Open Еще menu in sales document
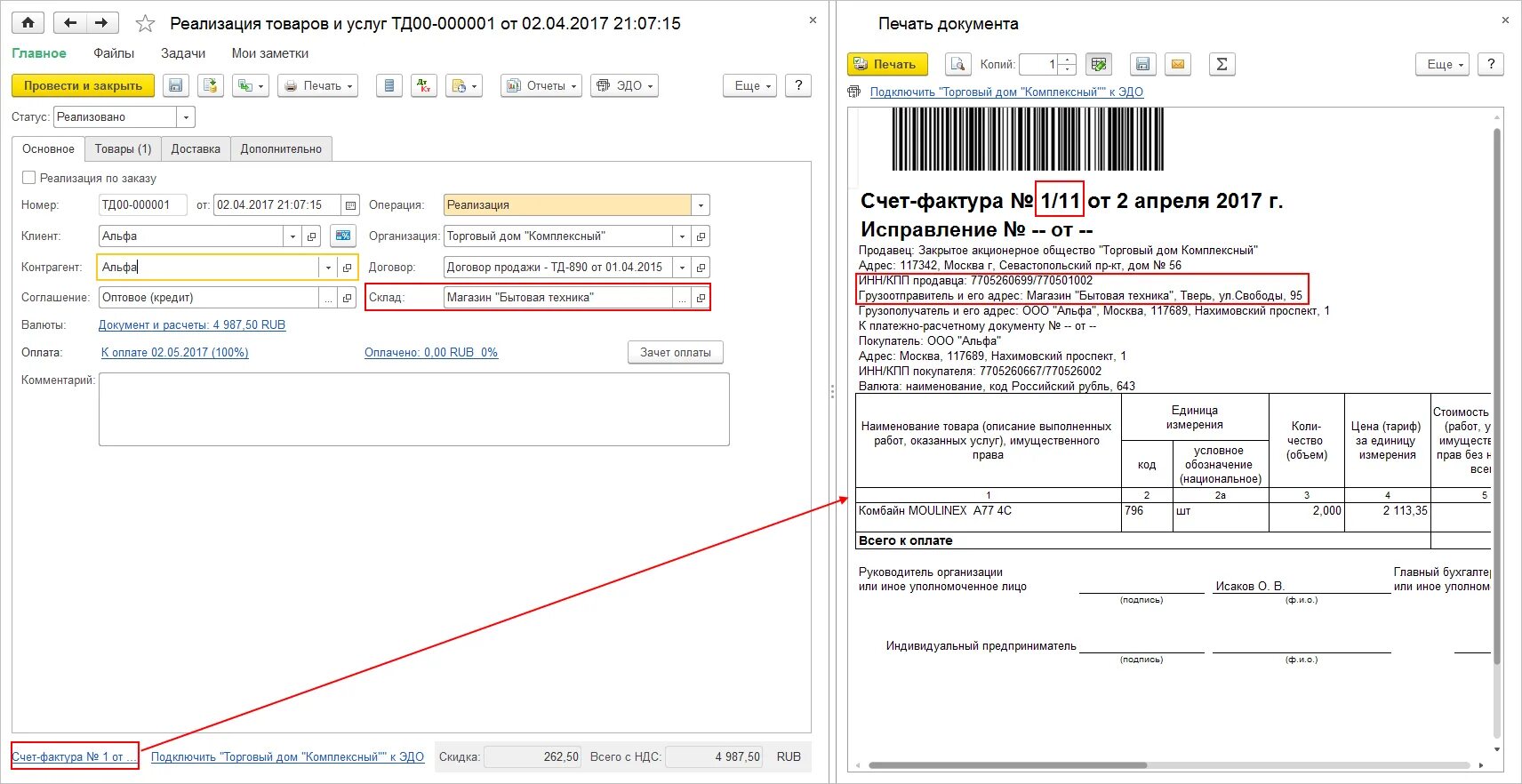This screenshot has width=1522, height=784. point(749,85)
